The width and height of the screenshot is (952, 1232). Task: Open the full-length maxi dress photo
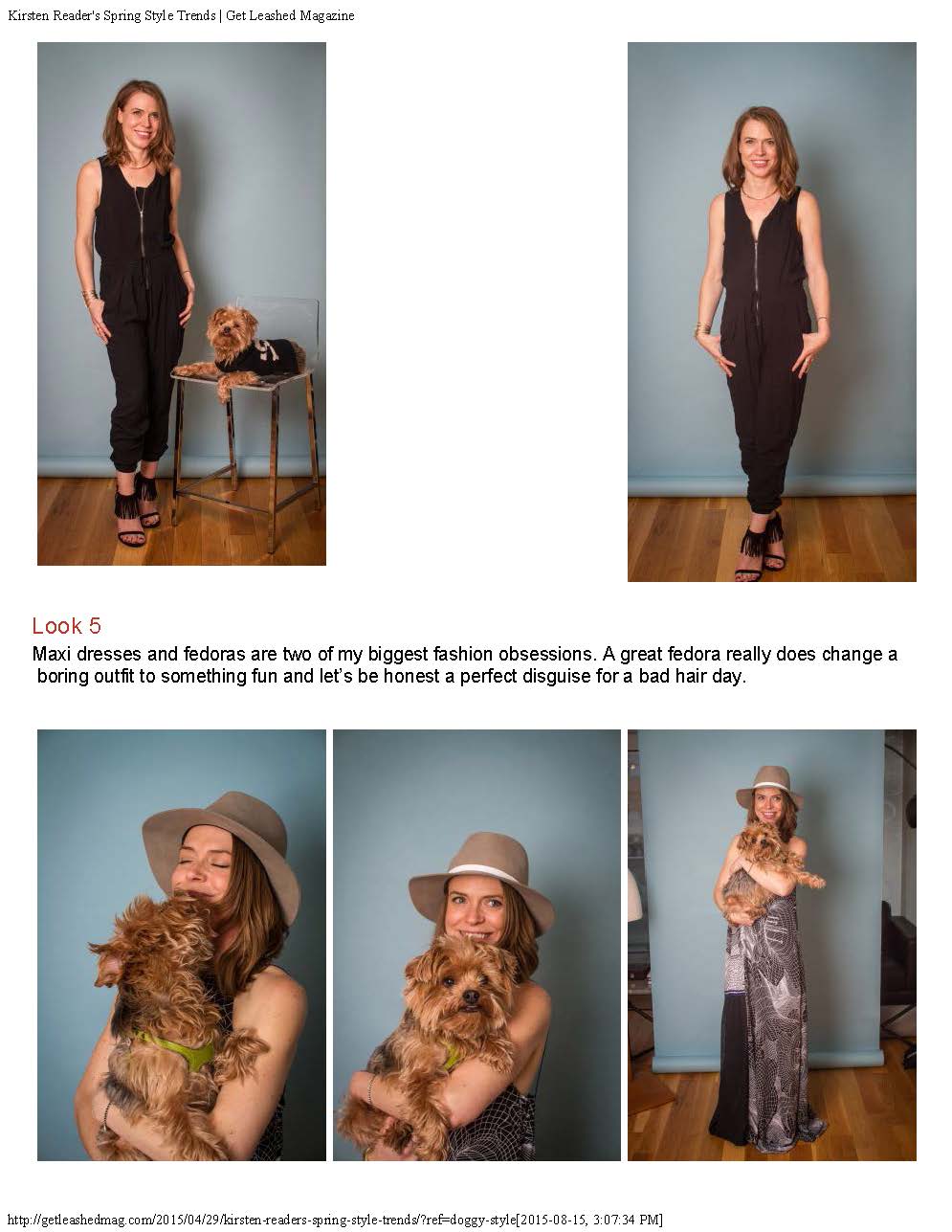coord(771,945)
